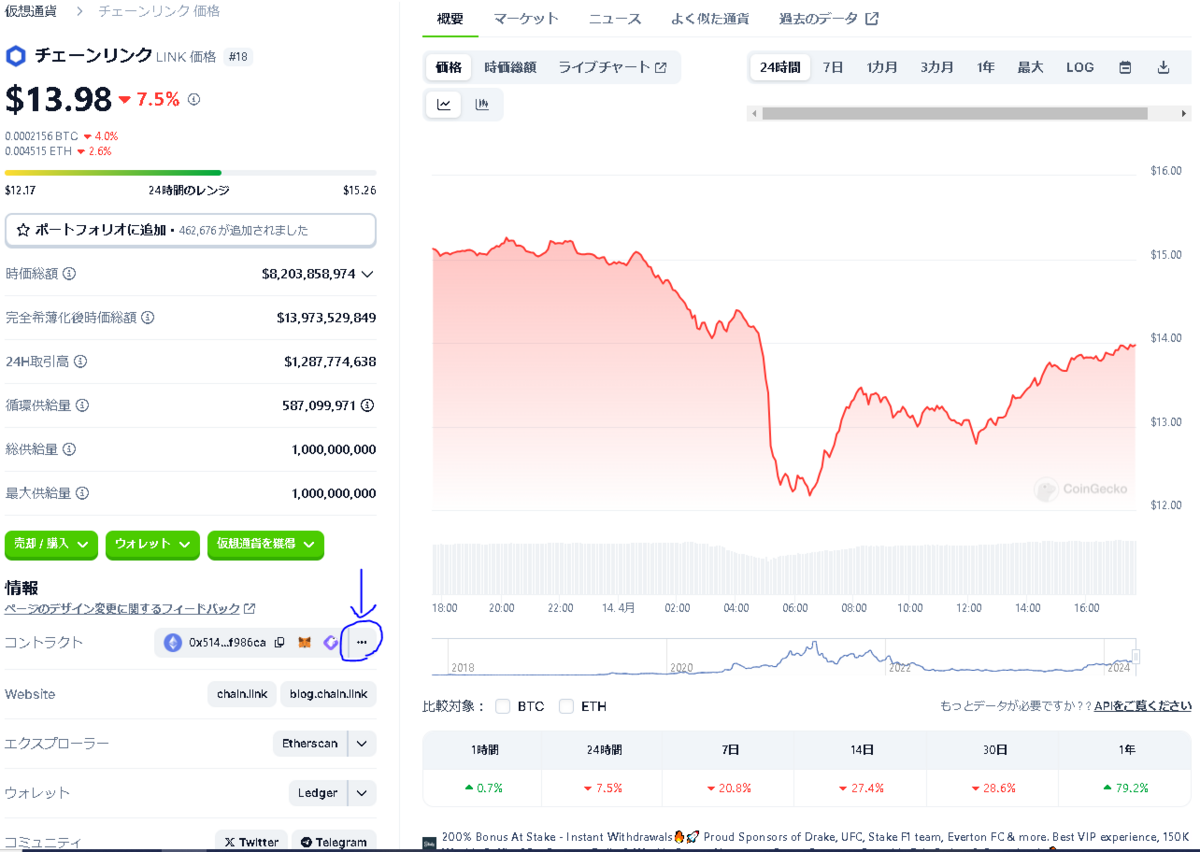Go to 仮想通貨 breadcrumb link
Screen dimensions: 1200x852
tap(31, 11)
